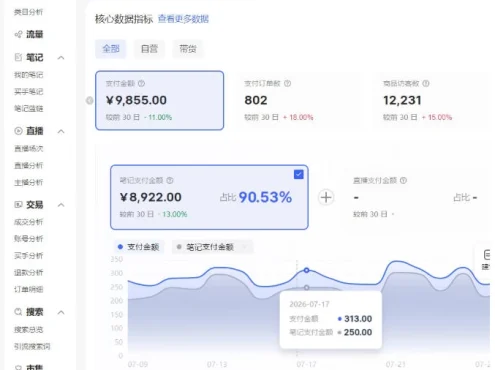Click the 90.53% share value
This screenshot has width=495, height=370.
(x=265, y=197)
